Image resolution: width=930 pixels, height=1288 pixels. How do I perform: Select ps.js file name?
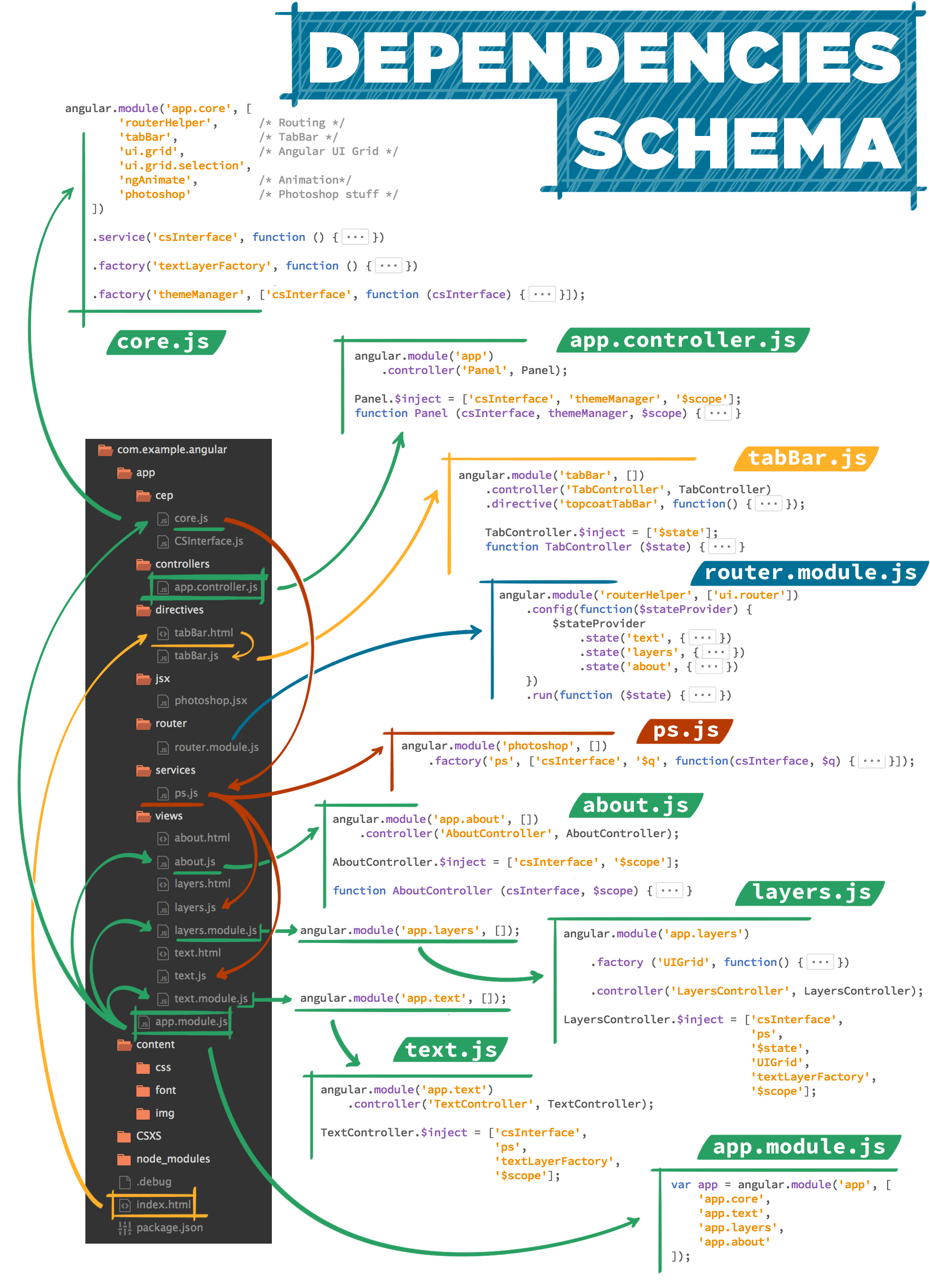[x=186, y=793]
